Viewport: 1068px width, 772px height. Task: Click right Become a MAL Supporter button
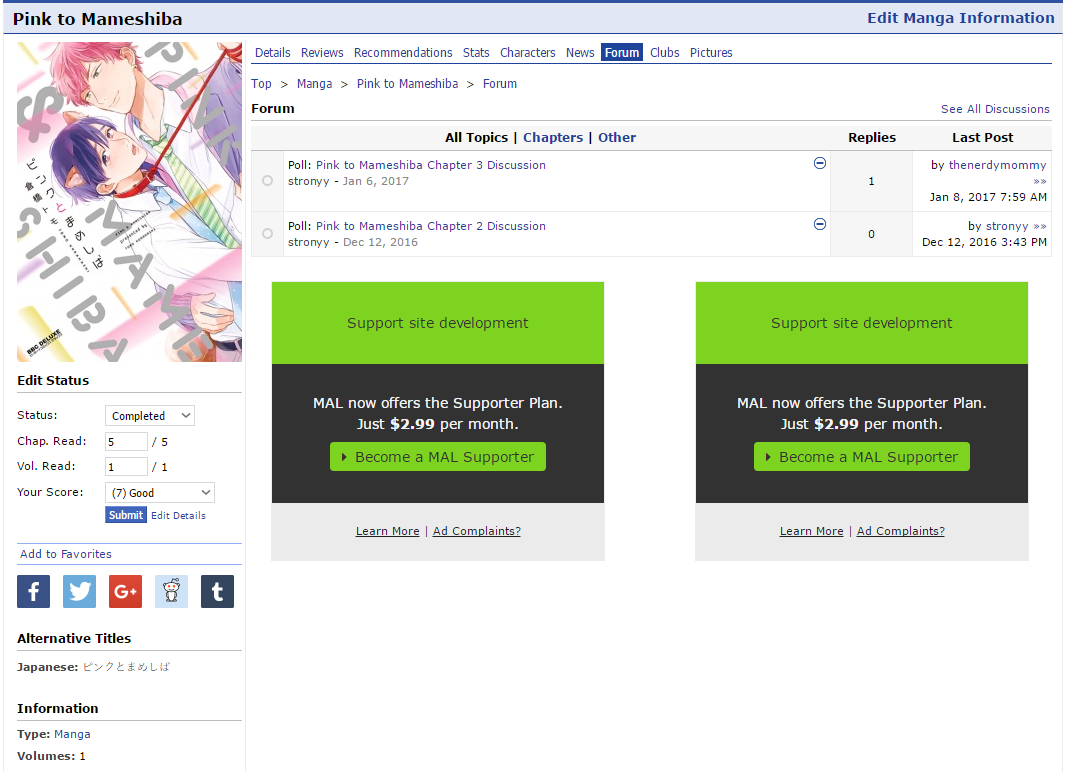(x=862, y=457)
